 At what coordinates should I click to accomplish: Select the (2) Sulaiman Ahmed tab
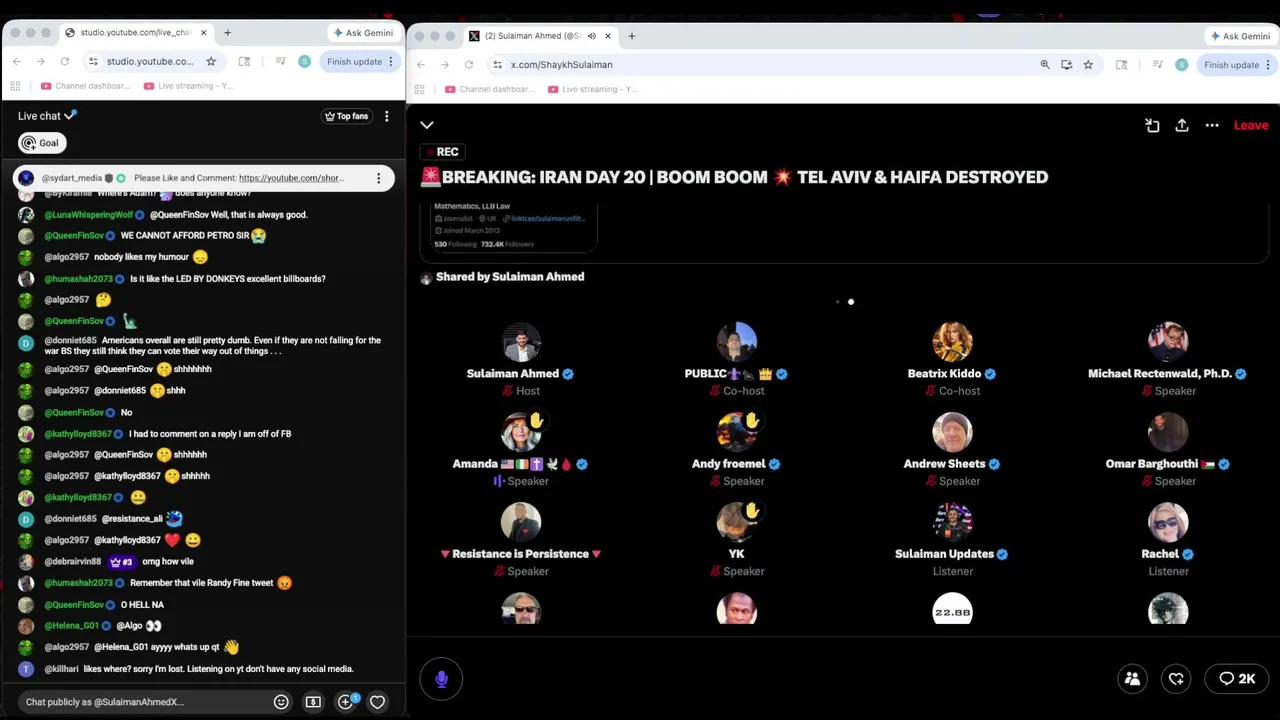540,36
